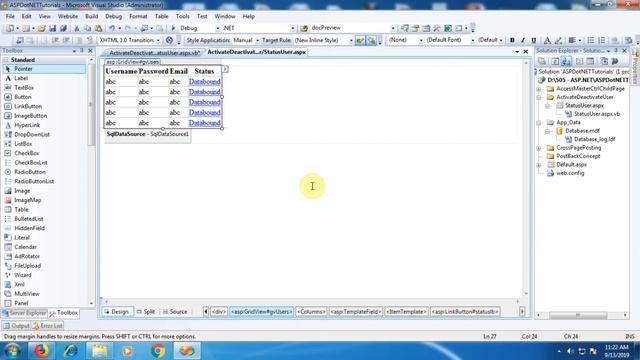The height and width of the screenshot is (360, 640).
Task: Open the Target Rule dropdown
Action: coord(351,40)
